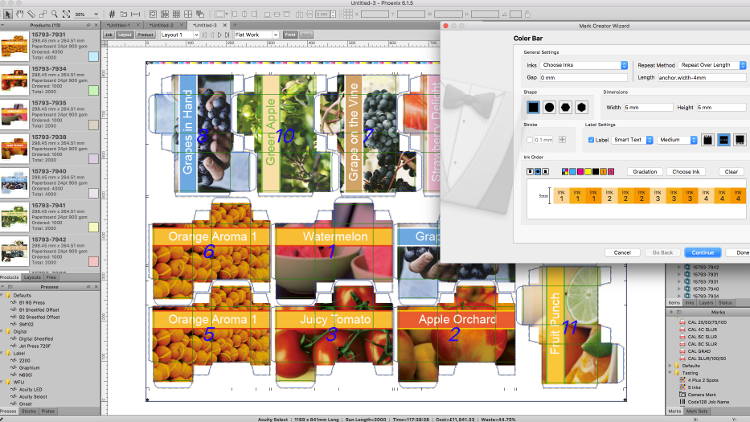Image resolution: width=750 pixels, height=422 pixels.
Task: Click the yellow ink swatch
Action: click(x=588, y=171)
